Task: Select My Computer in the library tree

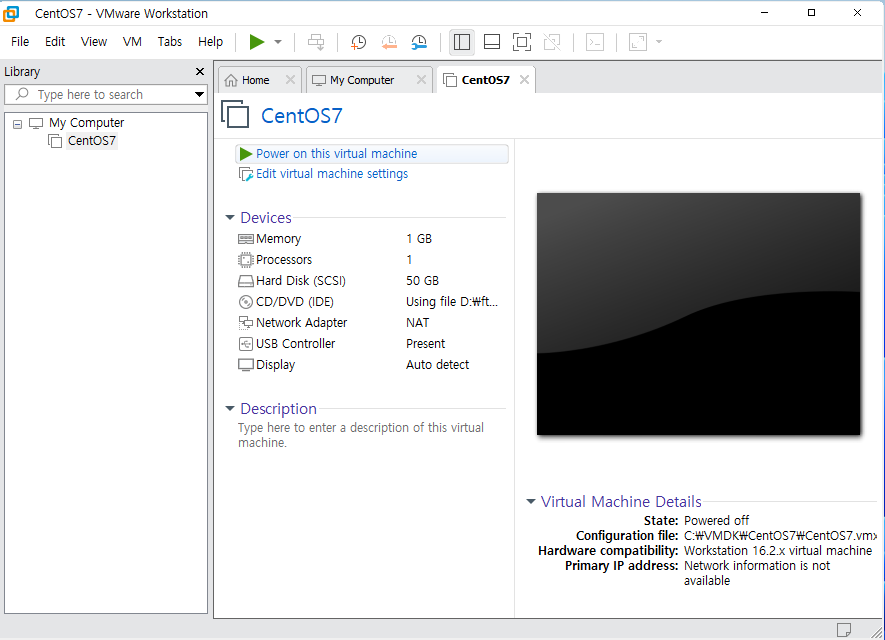Action: (86, 122)
